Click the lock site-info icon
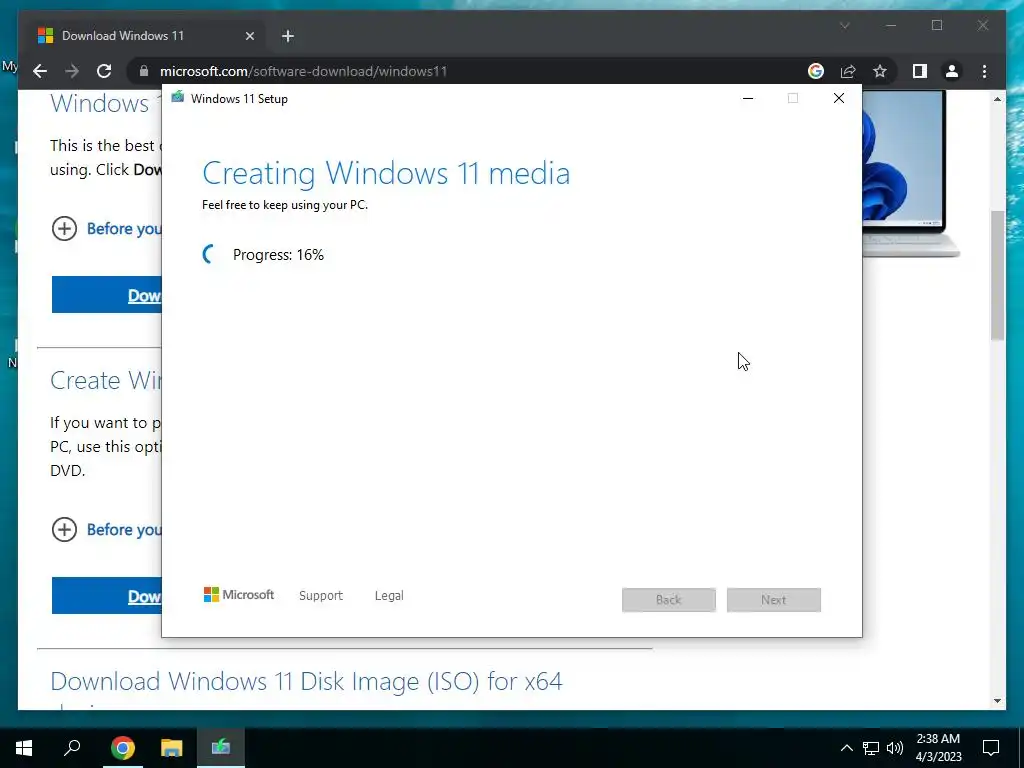 [144, 71]
